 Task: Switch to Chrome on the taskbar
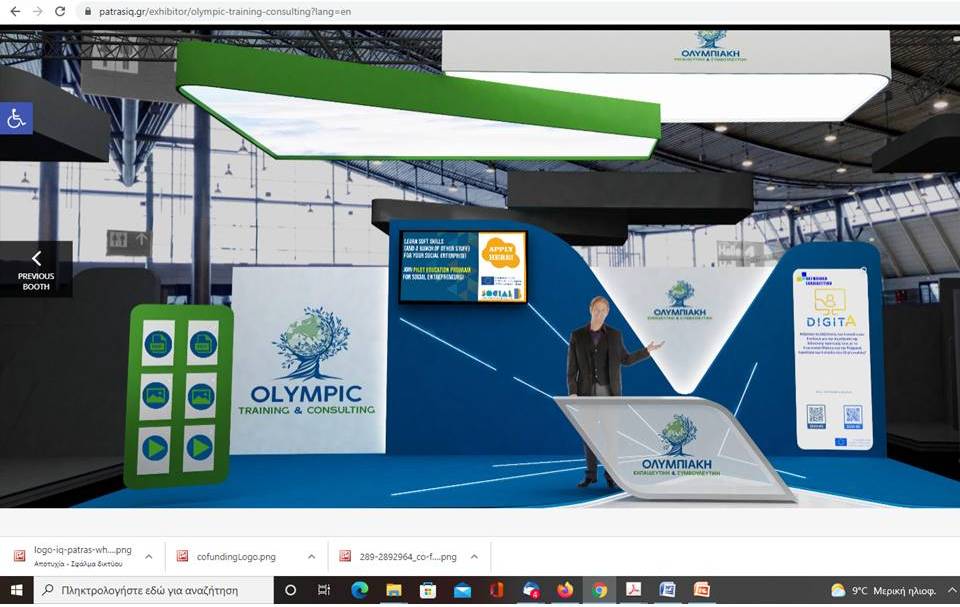pos(599,590)
